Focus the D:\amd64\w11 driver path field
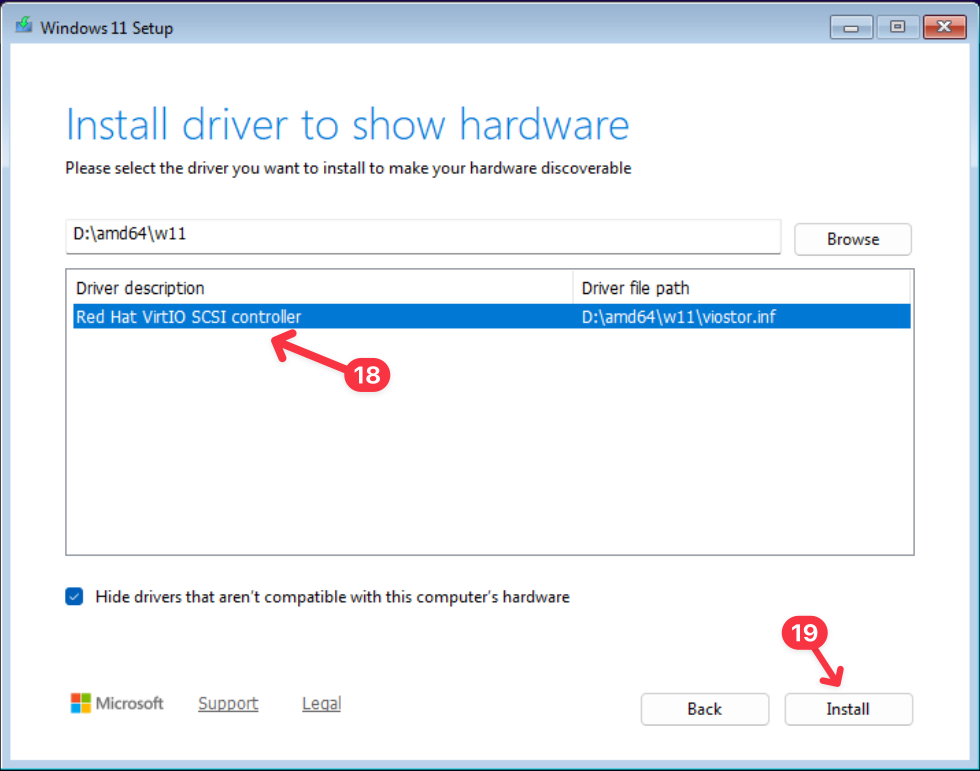The height and width of the screenshot is (771, 980). pos(422,238)
